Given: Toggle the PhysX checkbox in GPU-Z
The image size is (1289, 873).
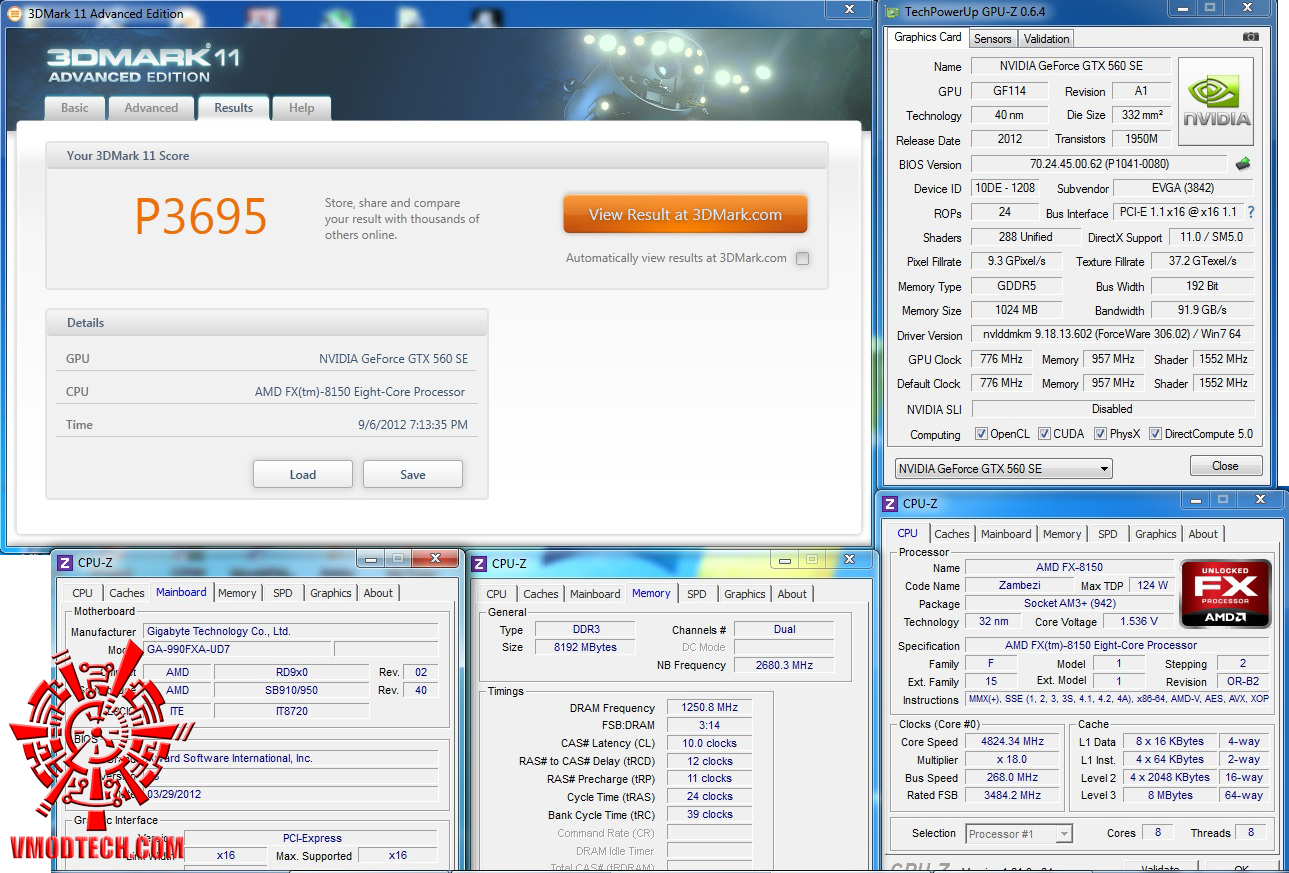Looking at the screenshot, I should tap(1100, 434).
